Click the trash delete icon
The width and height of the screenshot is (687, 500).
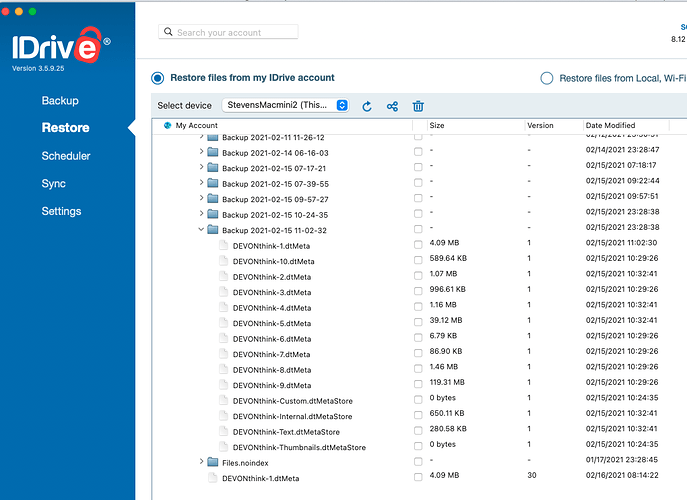pos(418,106)
